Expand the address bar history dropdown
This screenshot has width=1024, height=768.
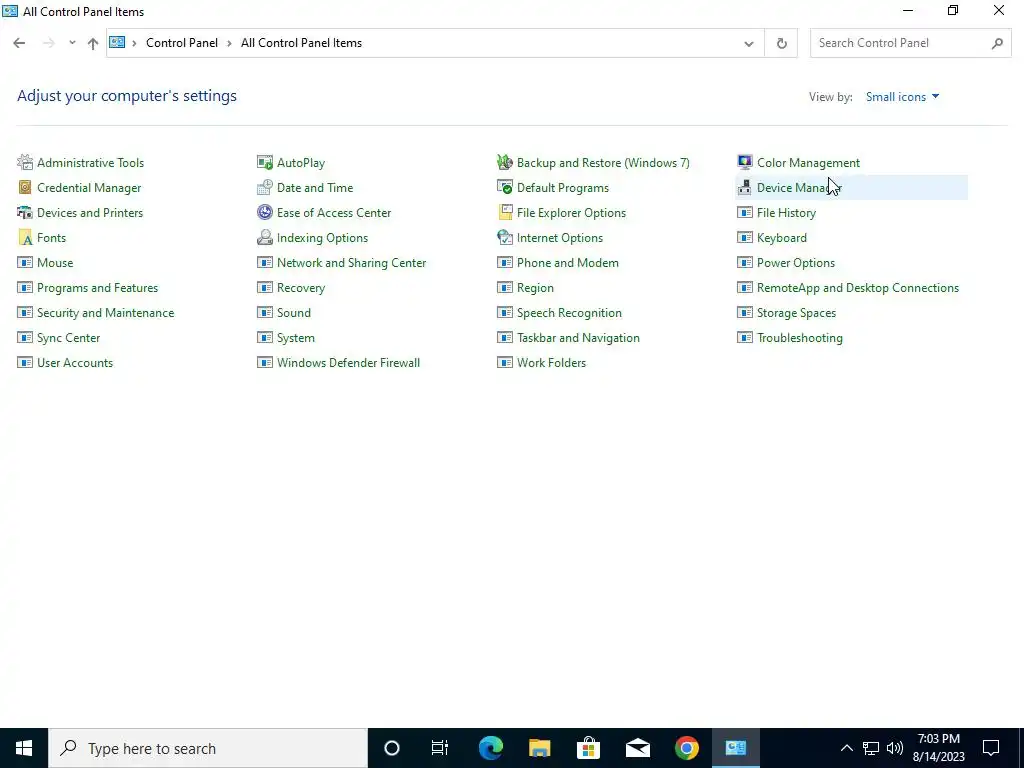[x=748, y=43]
